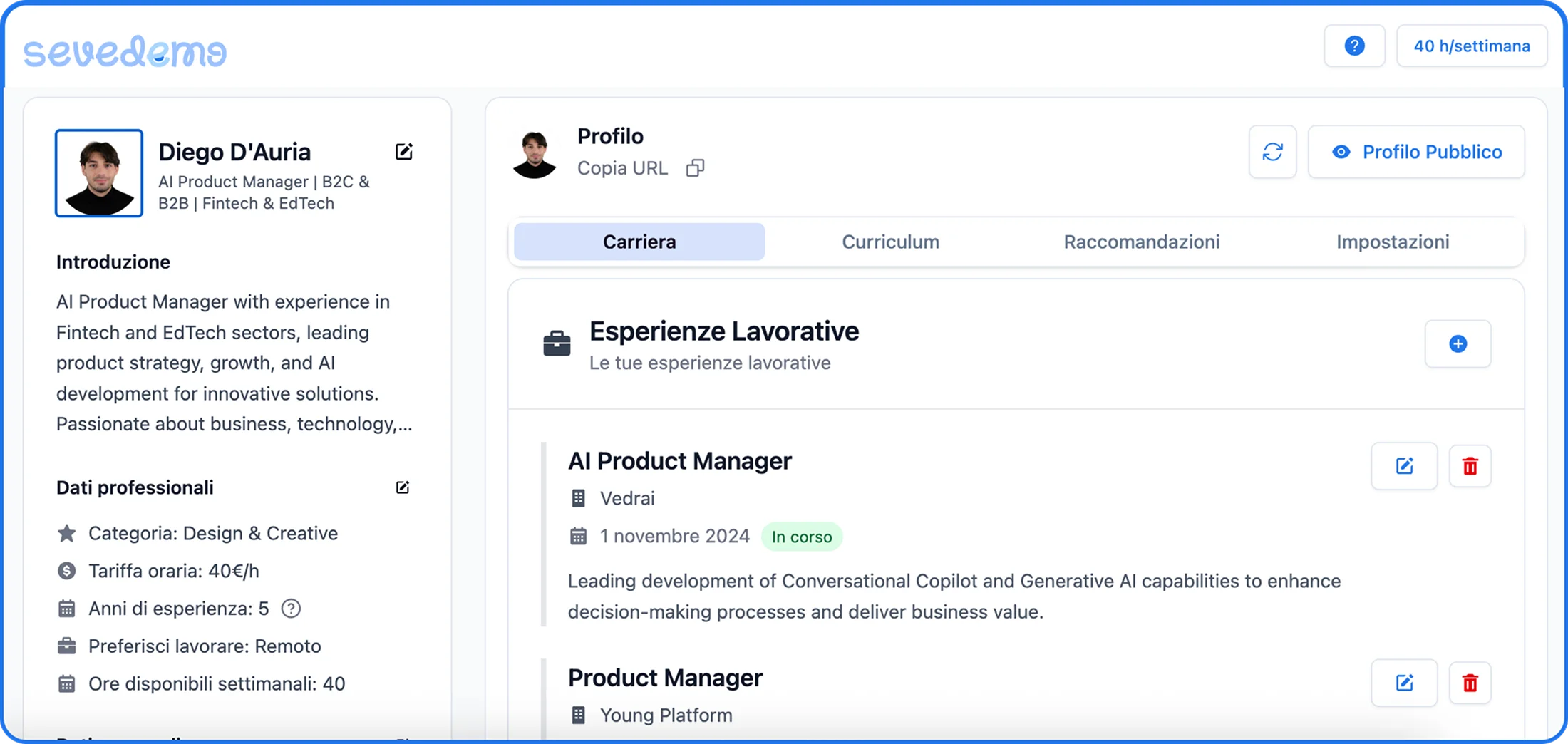This screenshot has height=744, width=1568.
Task: Add a new work experience with the plus icon
Action: point(1458,344)
